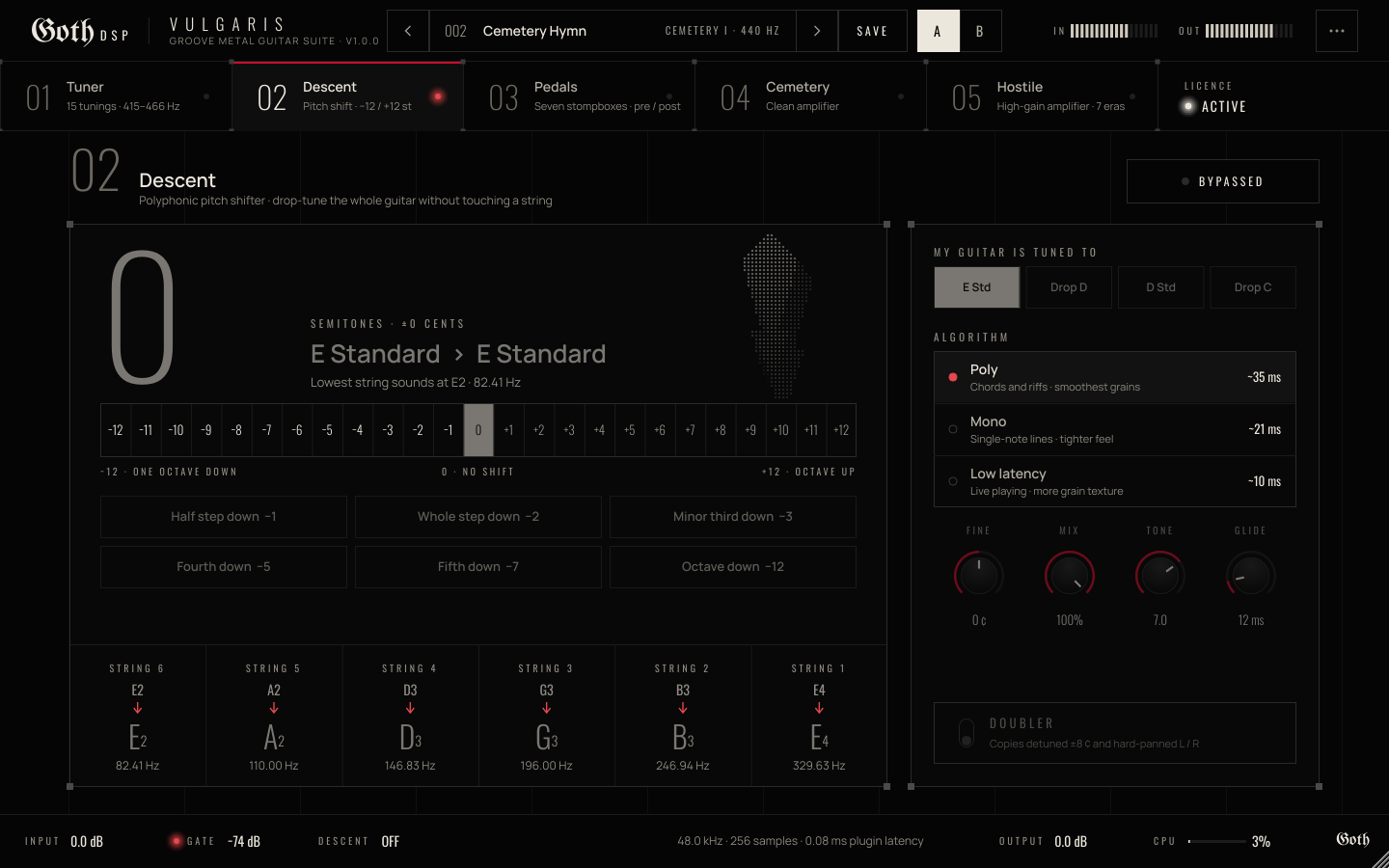The width and height of the screenshot is (1389, 868).
Task: Click the Mix knob
Action: pyautogui.click(x=1070, y=576)
